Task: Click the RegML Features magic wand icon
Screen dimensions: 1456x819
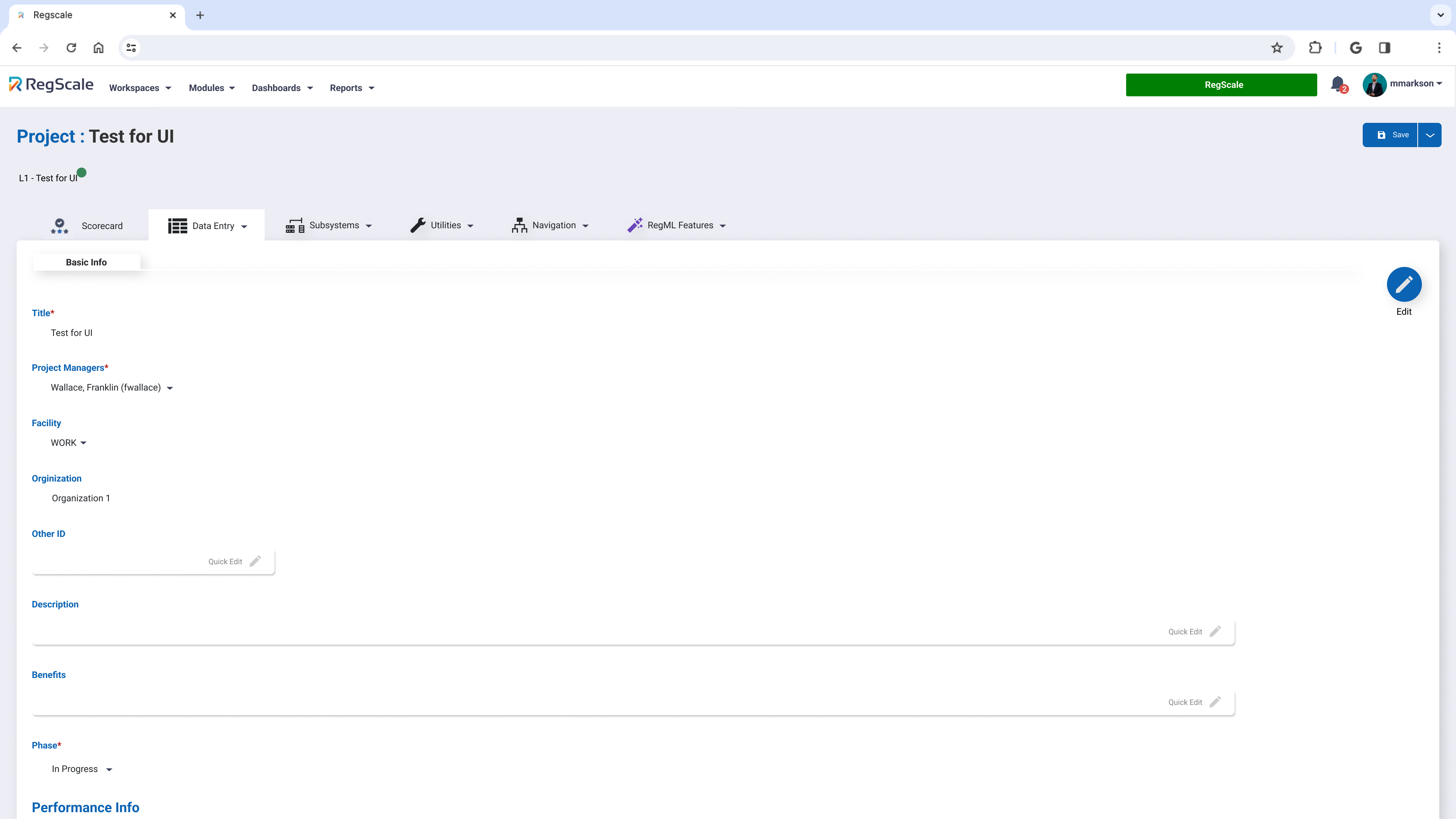Action: coord(635,225)
